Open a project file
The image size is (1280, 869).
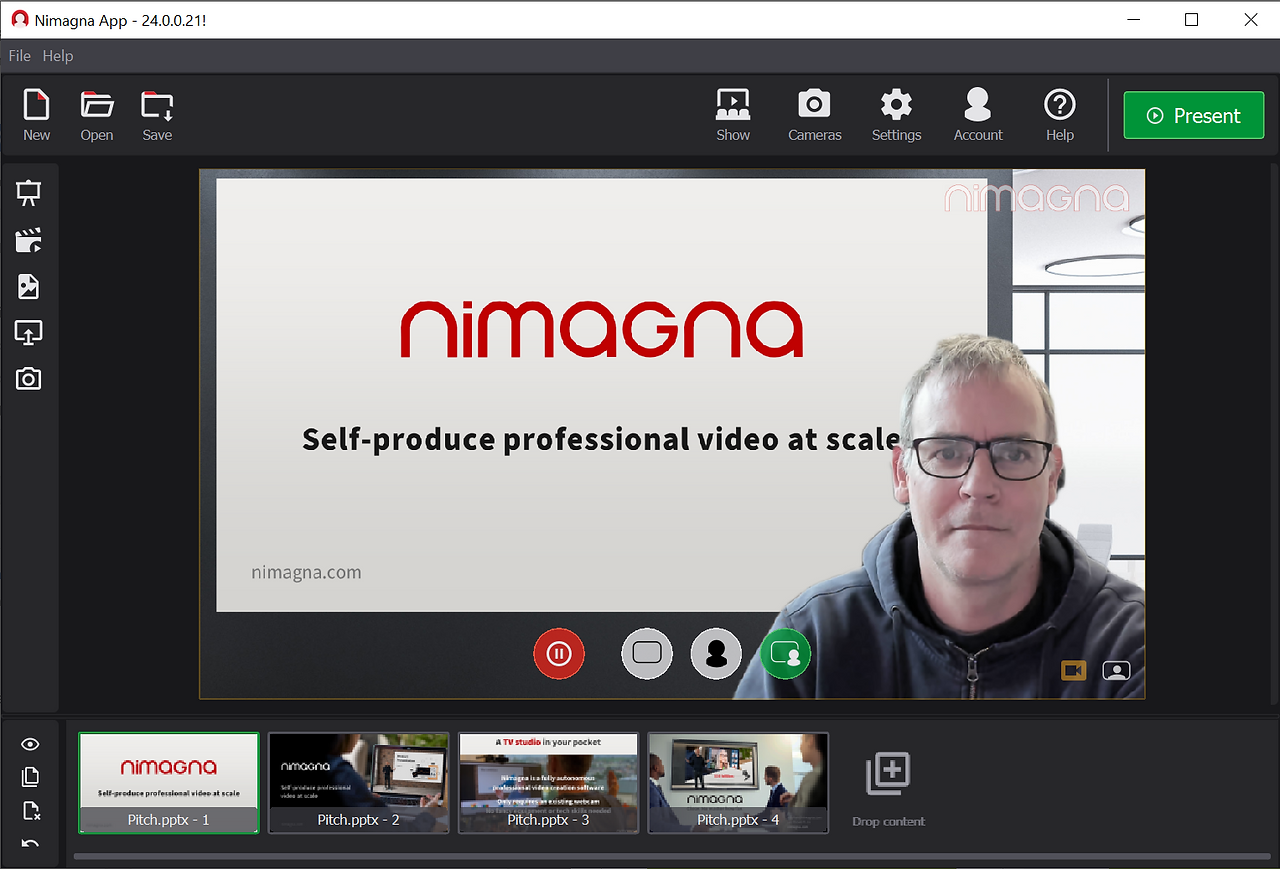(x=97, y=115)
